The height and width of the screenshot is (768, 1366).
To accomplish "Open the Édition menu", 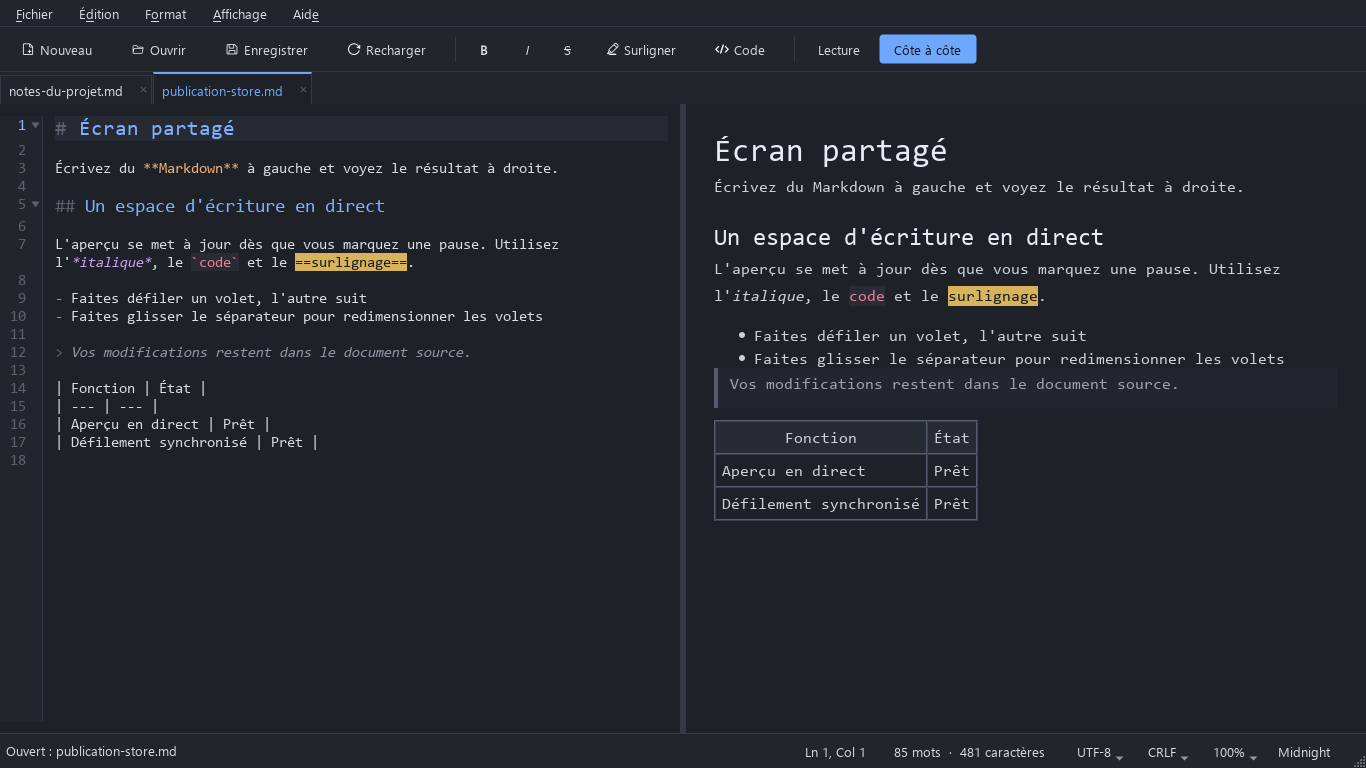I will coord(99,14).
